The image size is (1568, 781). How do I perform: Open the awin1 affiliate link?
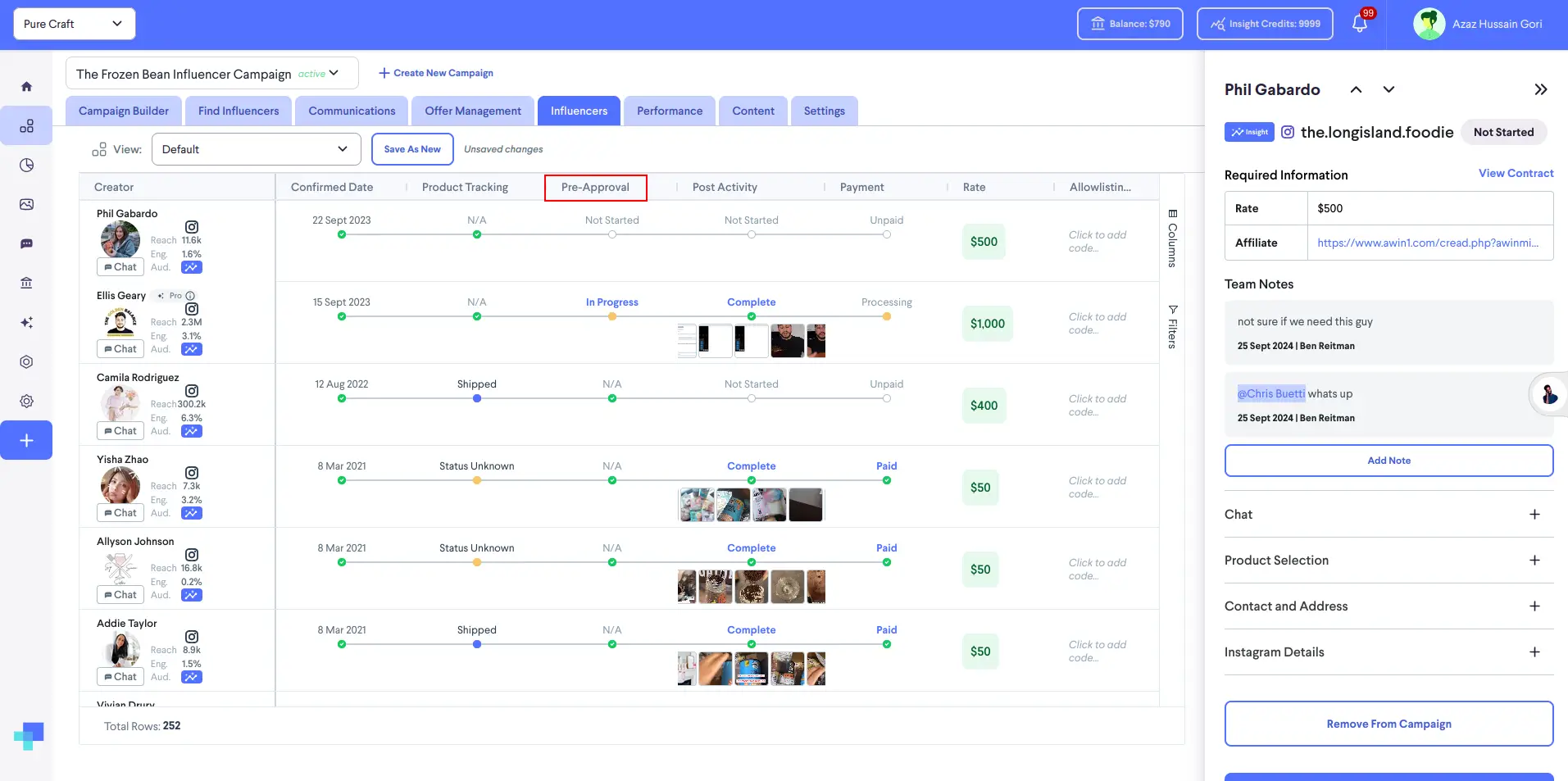click(1428, 243)
